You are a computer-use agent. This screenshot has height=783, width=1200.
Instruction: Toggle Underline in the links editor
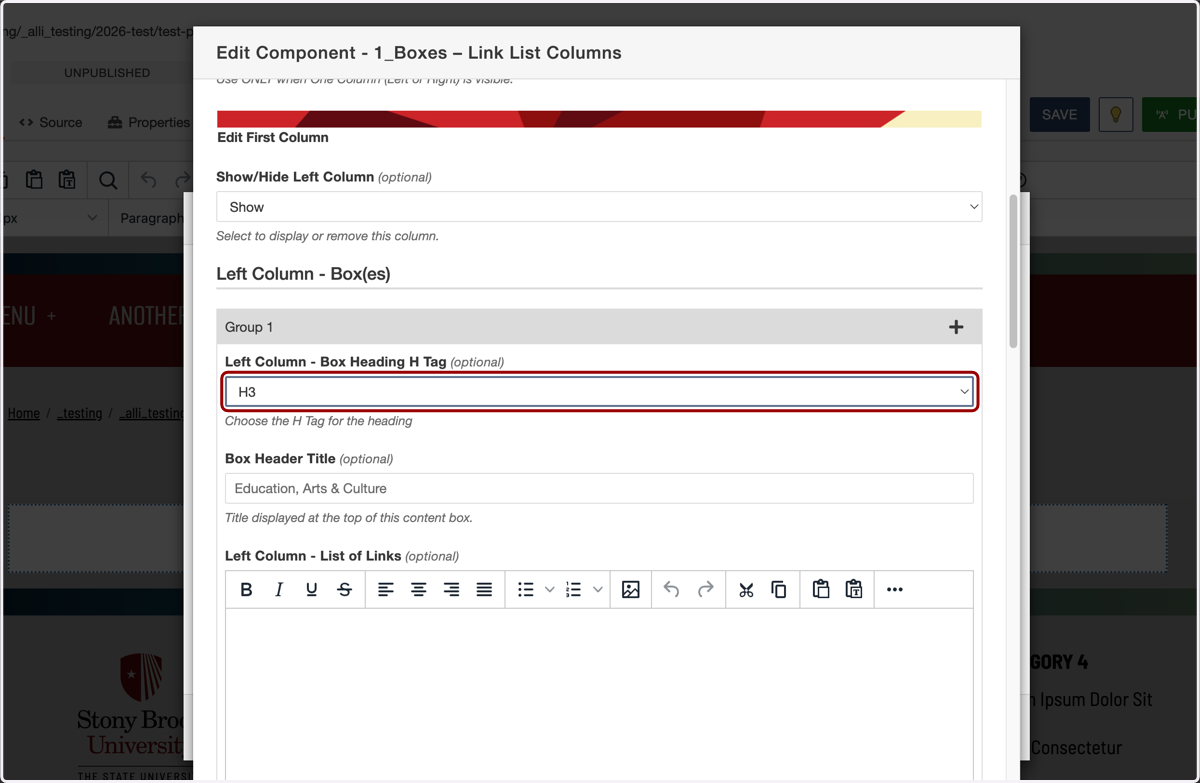click(312, 590)
